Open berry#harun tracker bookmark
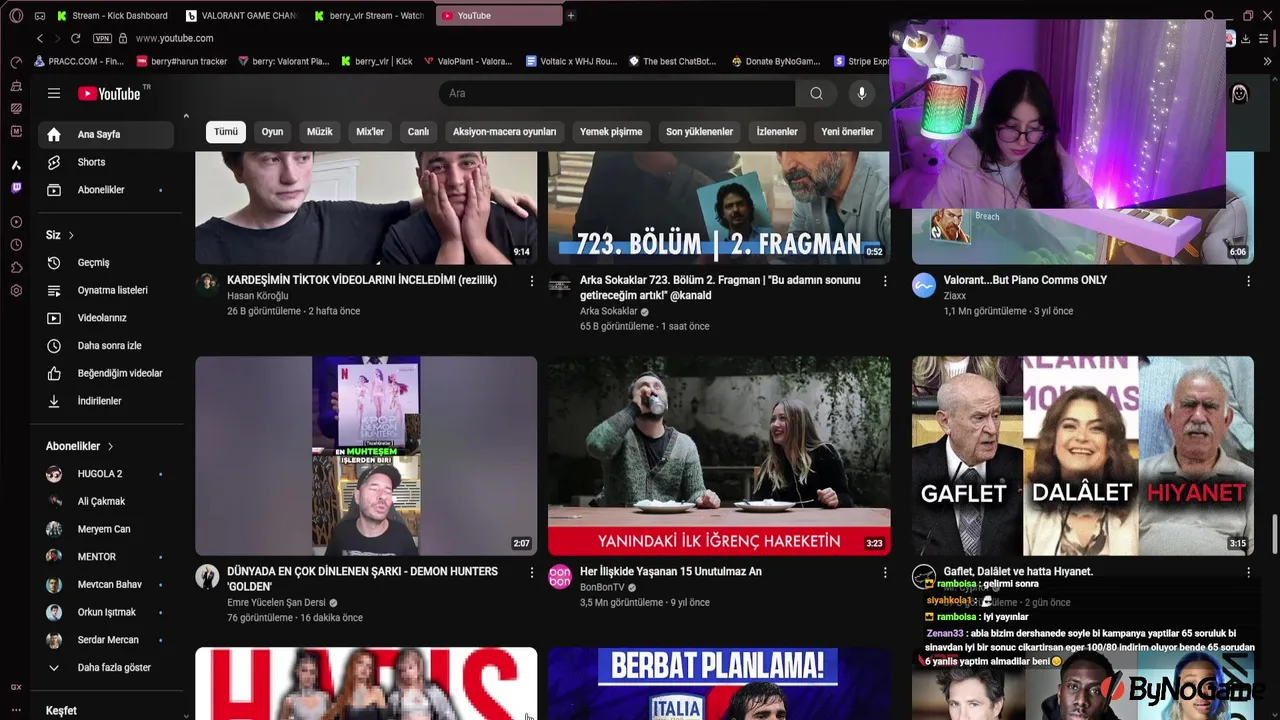 coord(182,61)
